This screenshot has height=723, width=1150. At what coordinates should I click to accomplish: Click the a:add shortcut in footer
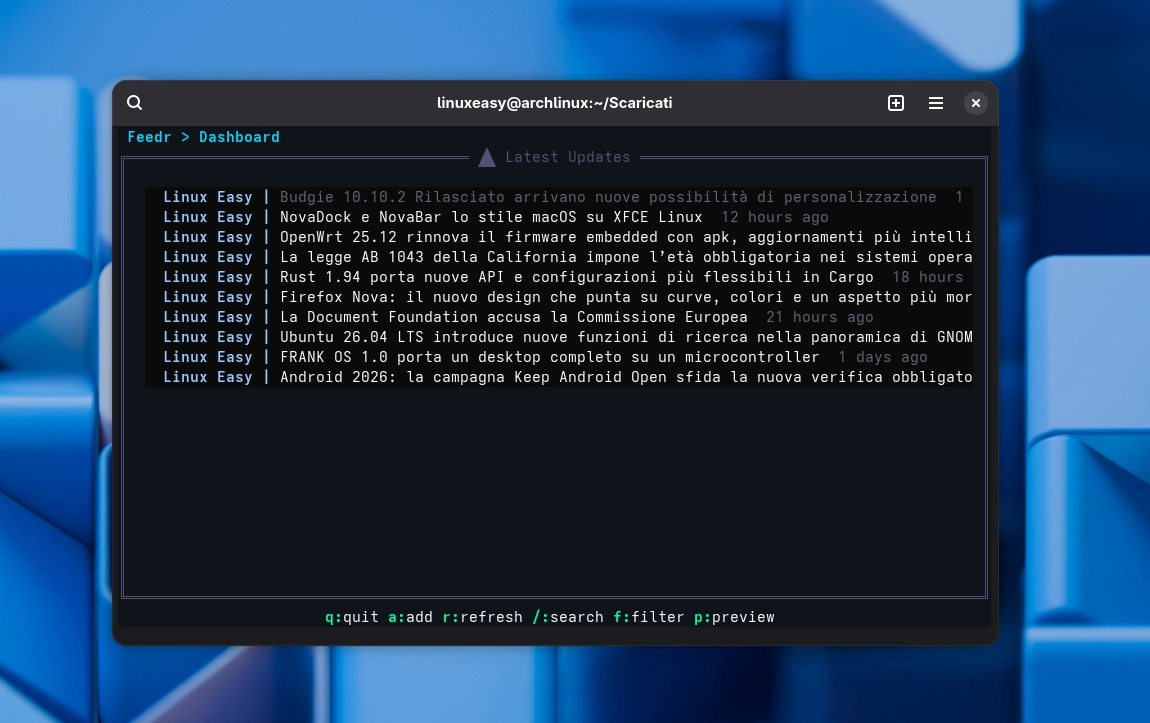point(410,617)
